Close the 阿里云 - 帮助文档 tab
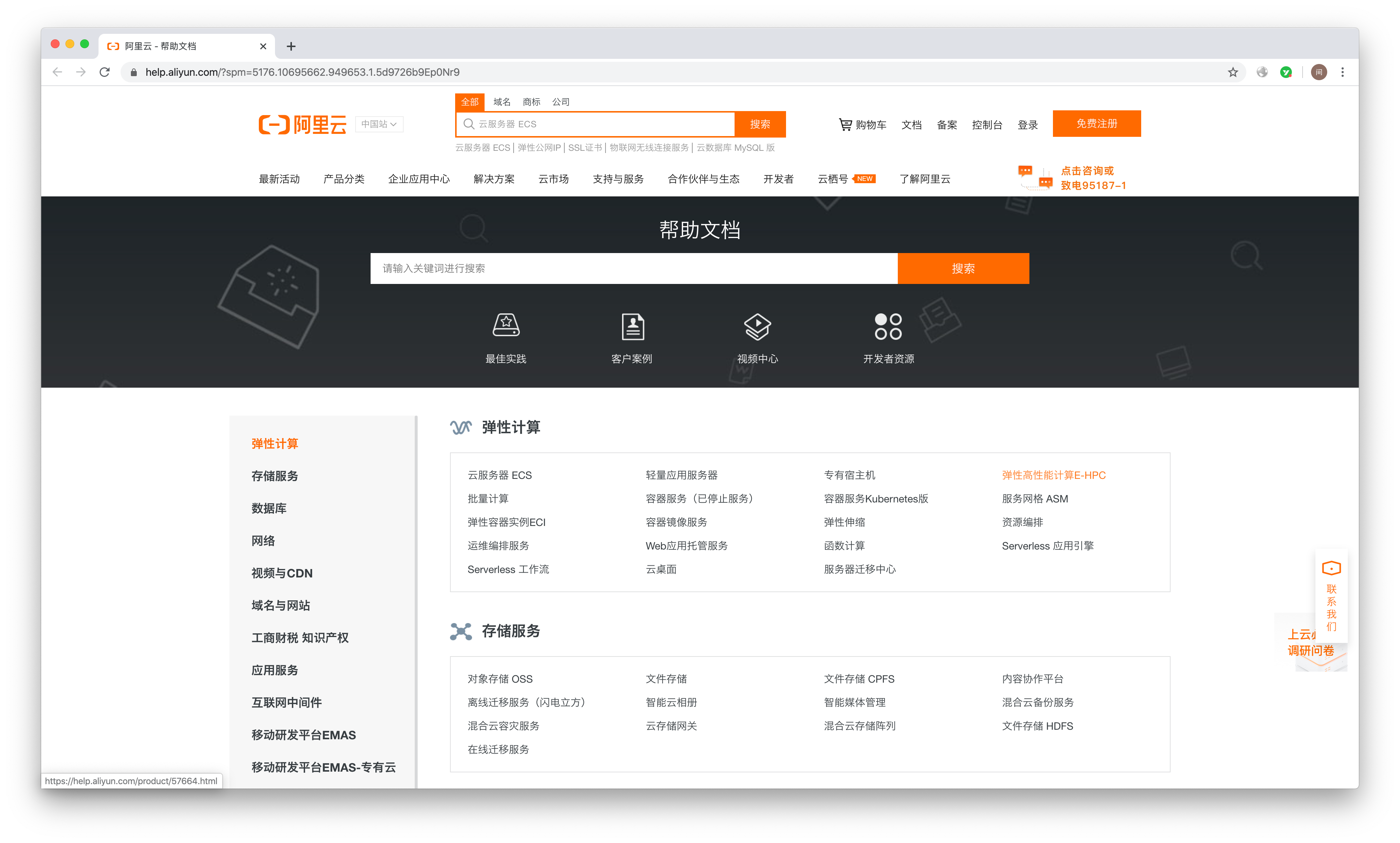The height and width of the screenshot is (843, 1400). coord(263,47)
